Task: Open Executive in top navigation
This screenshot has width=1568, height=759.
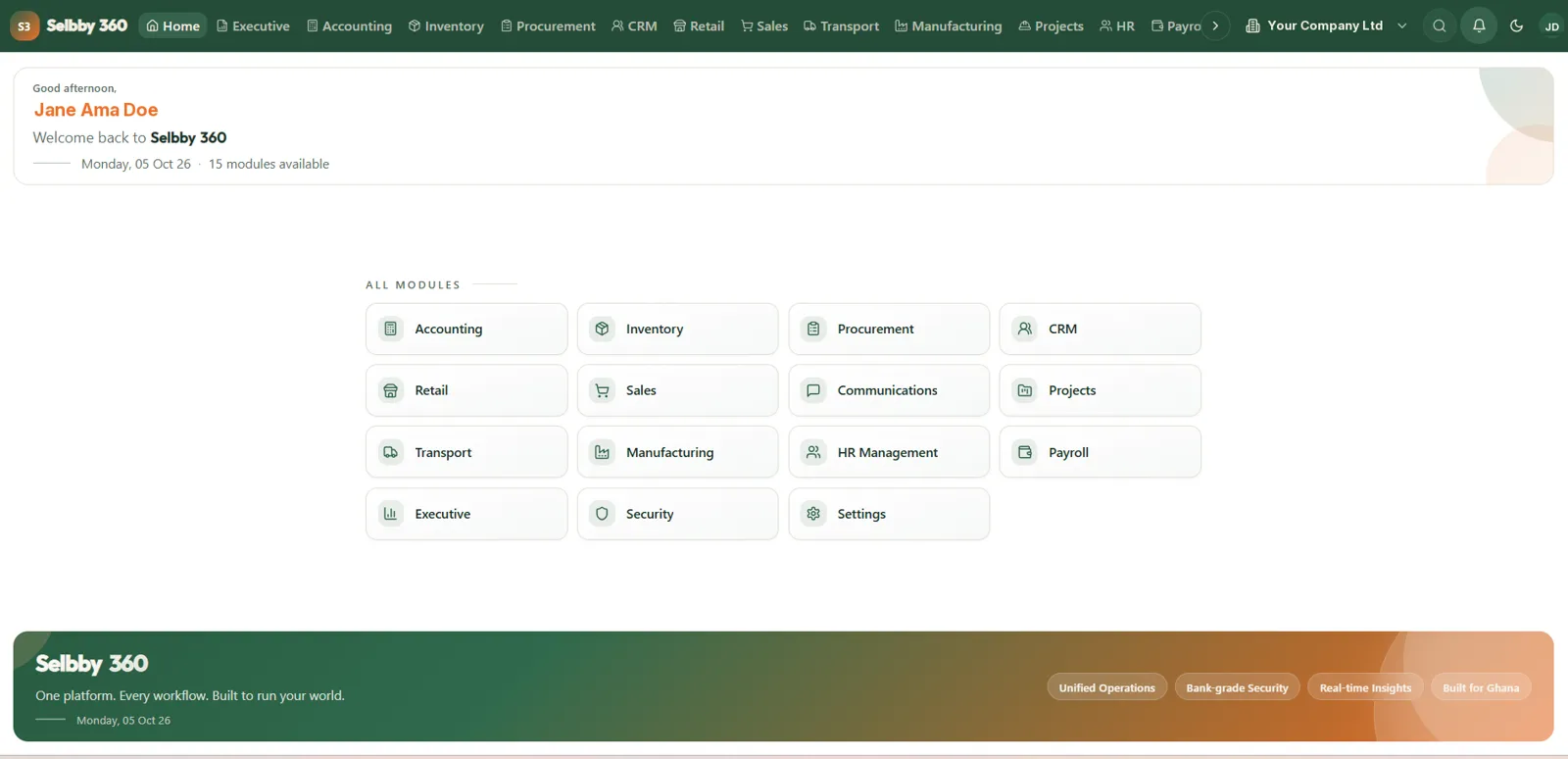Action: point(253,26)
